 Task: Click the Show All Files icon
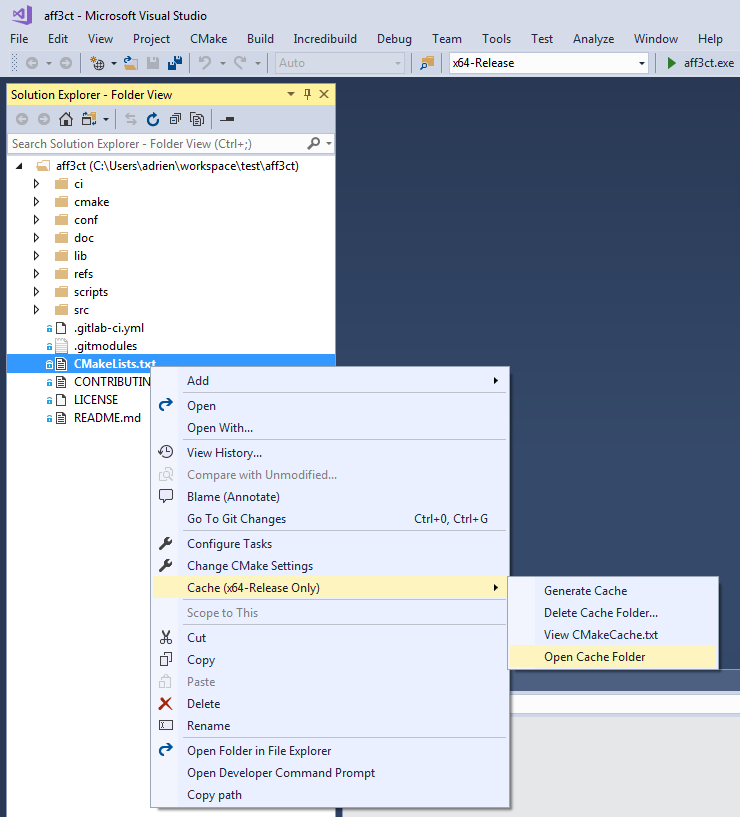(x=197, y=119)
